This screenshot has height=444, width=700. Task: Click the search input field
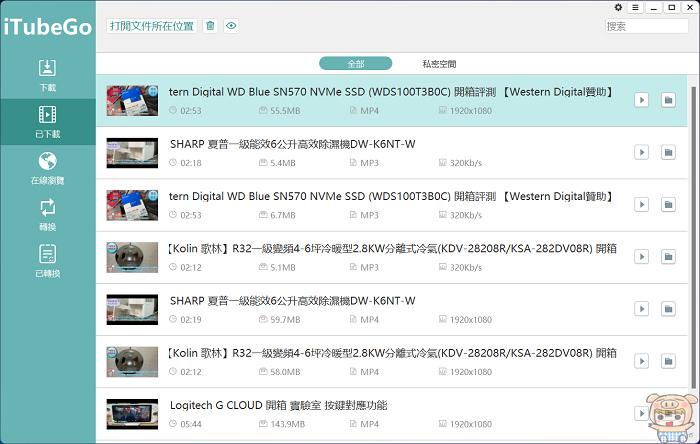647,26
